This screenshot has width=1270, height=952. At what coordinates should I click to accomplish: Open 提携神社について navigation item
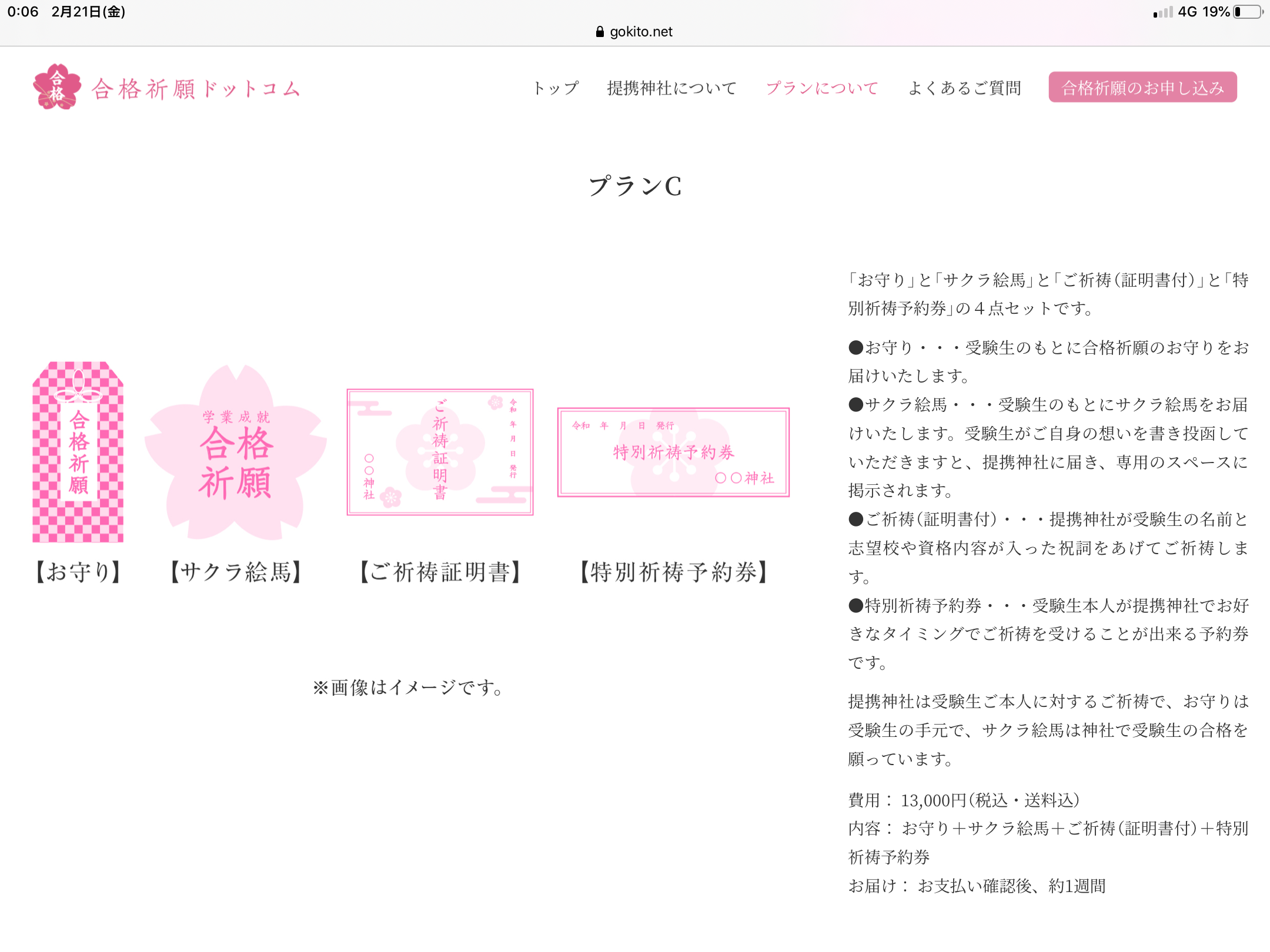[671, 88]
